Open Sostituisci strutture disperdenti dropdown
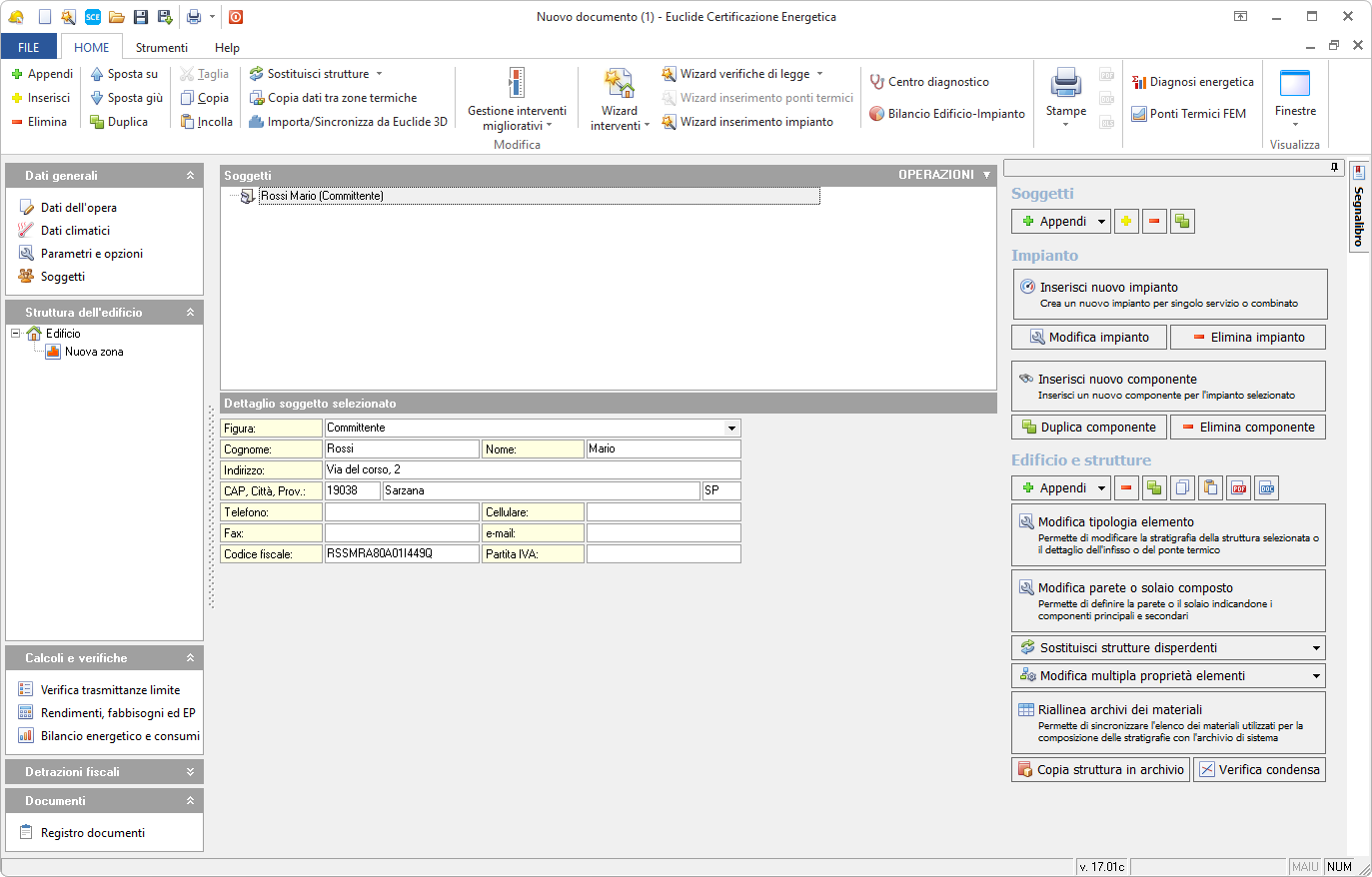 tap(1316, 648)
